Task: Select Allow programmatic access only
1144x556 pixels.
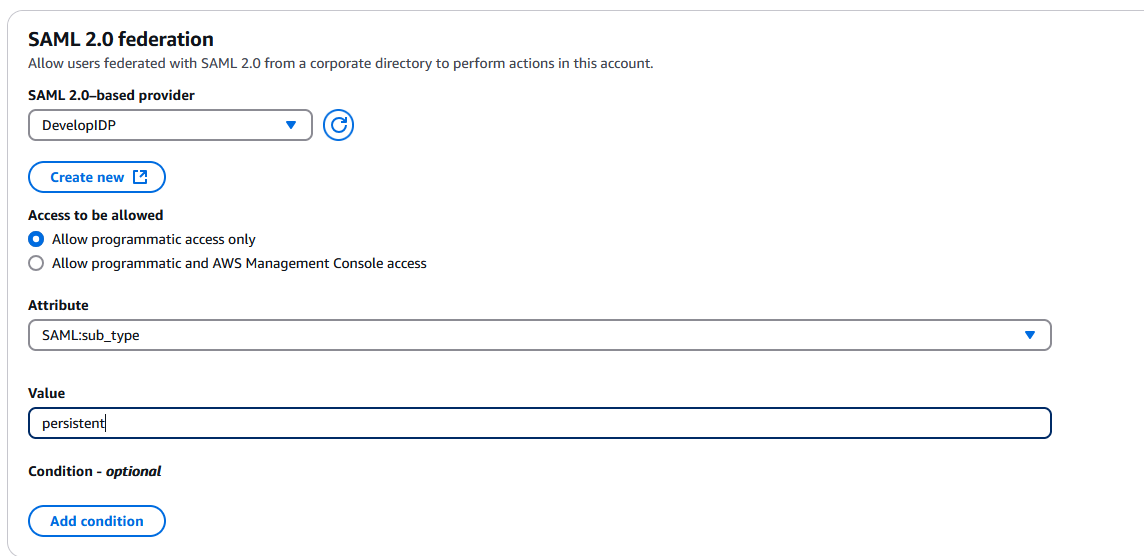Action: pos(36,239)
